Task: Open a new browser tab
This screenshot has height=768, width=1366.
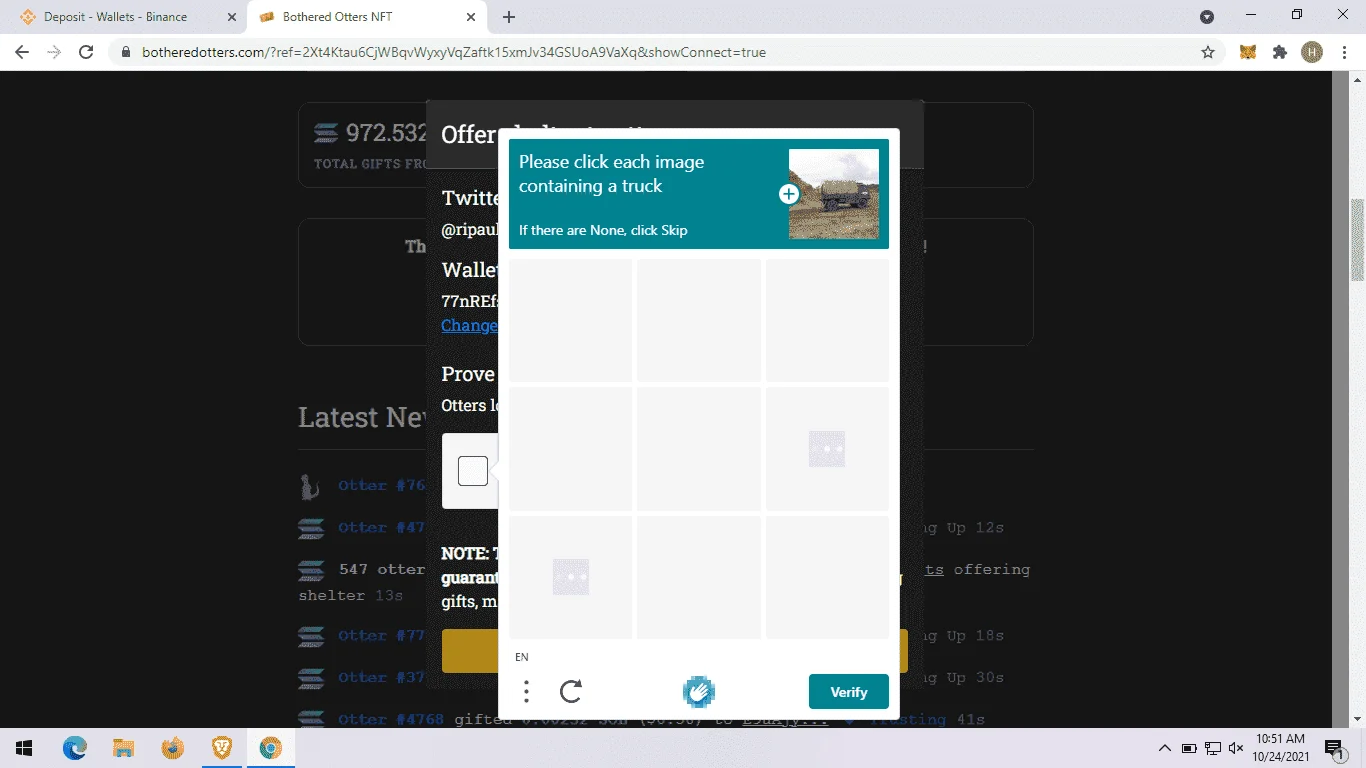Action: click(x=509, y=17)
